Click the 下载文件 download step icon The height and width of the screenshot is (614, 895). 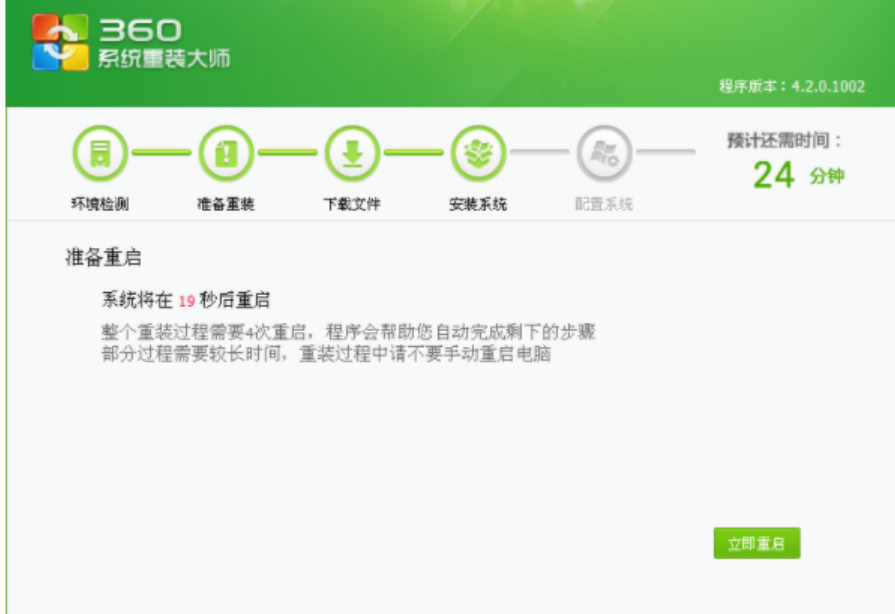point(353,153)
